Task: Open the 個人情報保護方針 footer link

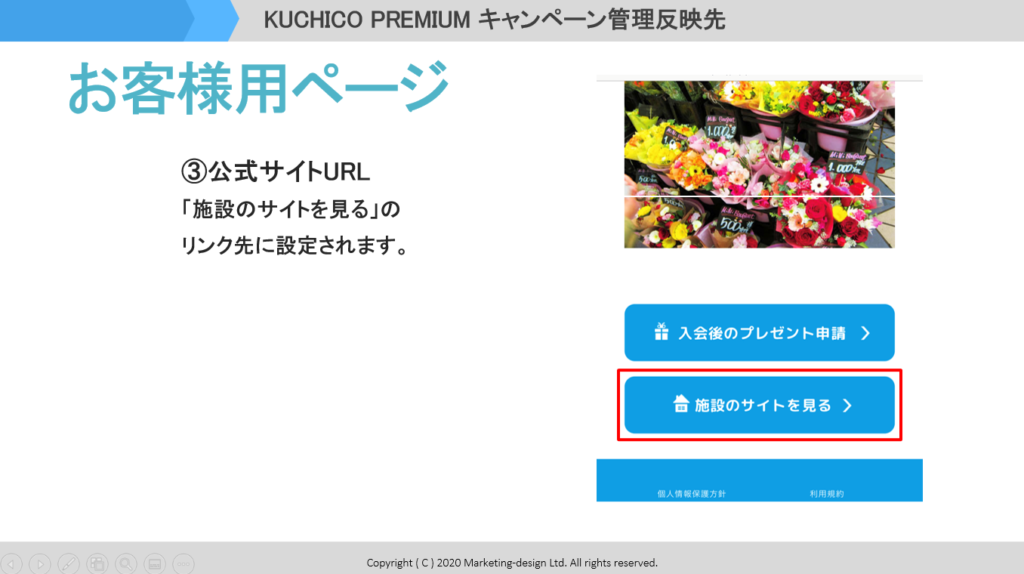Action: (692, 494)
